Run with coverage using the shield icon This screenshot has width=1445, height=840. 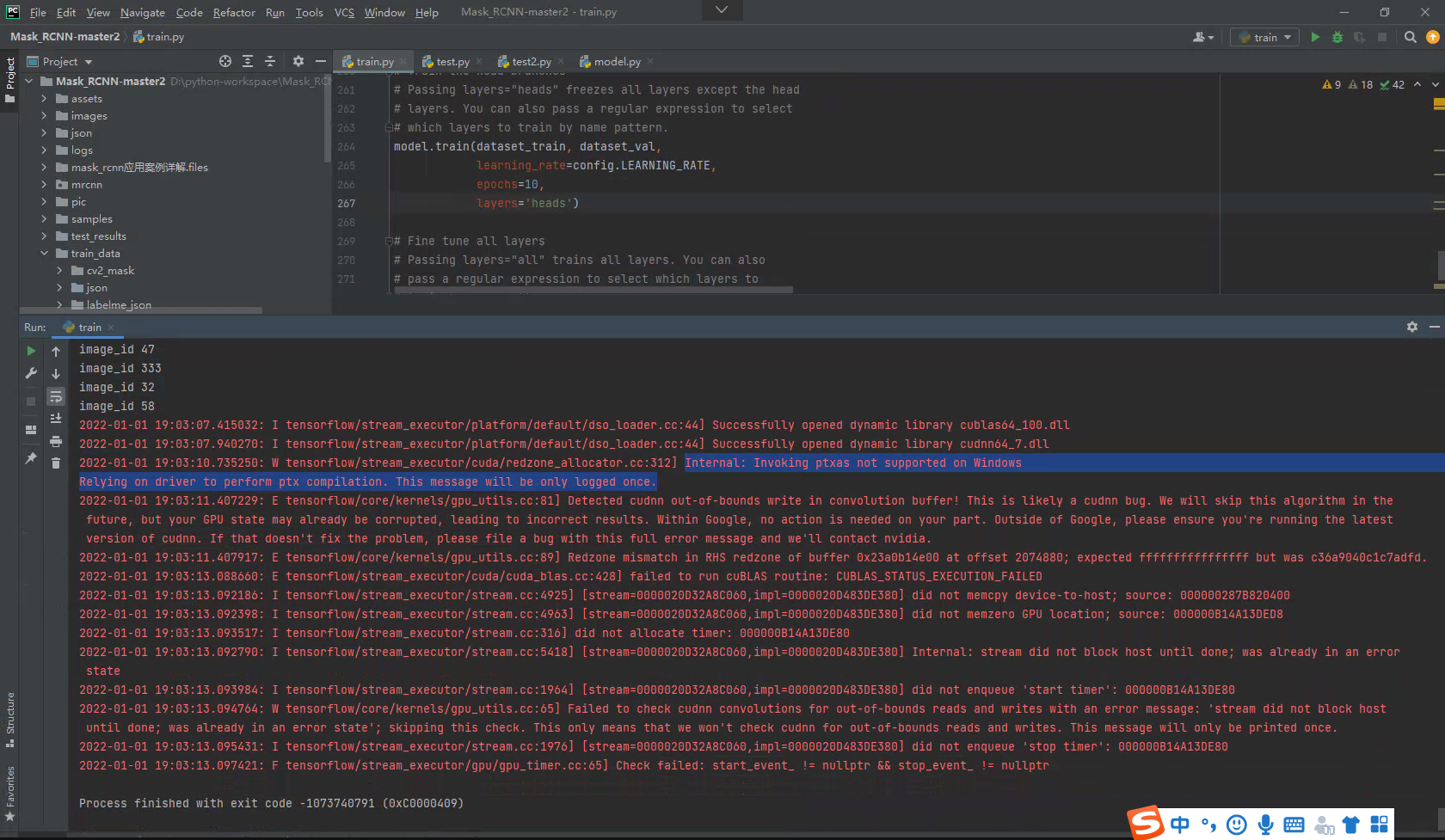[x=1360, y=37]
